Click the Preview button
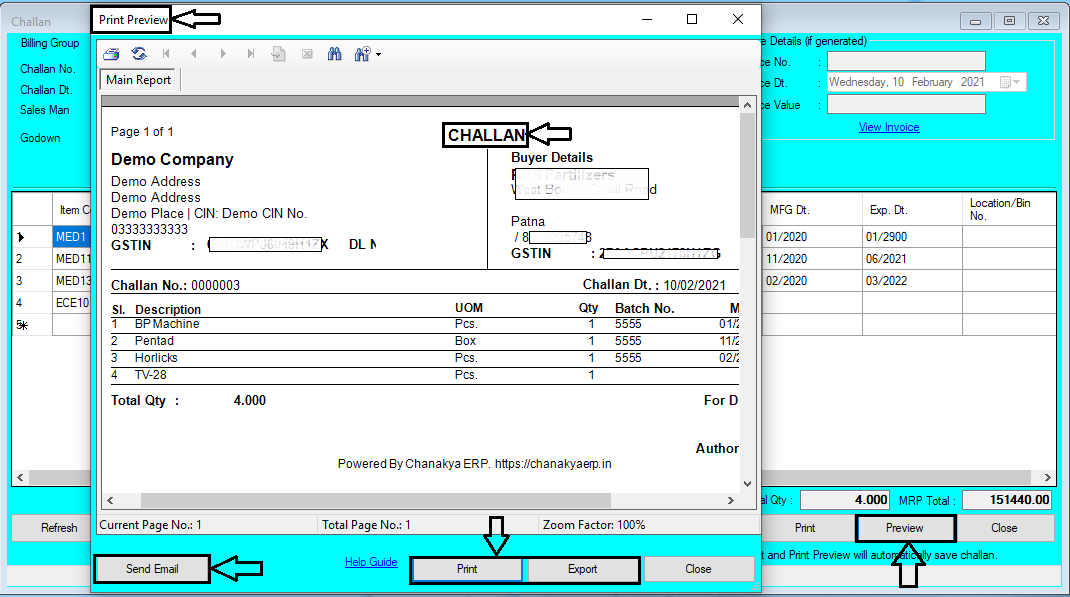The height and width of the screenshot is (597, 1070). coord(904,528)
